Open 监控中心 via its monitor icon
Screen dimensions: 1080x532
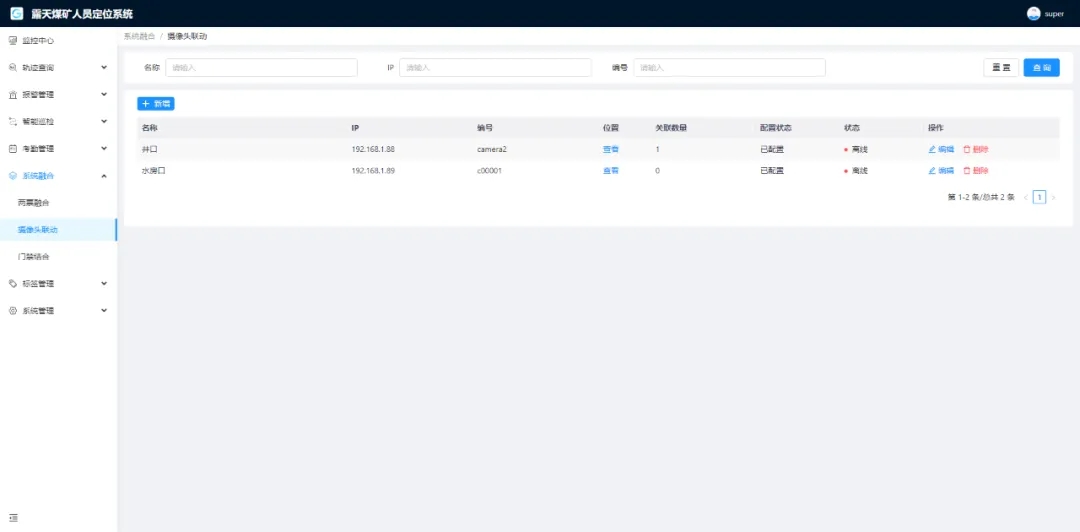pos(12,41)
